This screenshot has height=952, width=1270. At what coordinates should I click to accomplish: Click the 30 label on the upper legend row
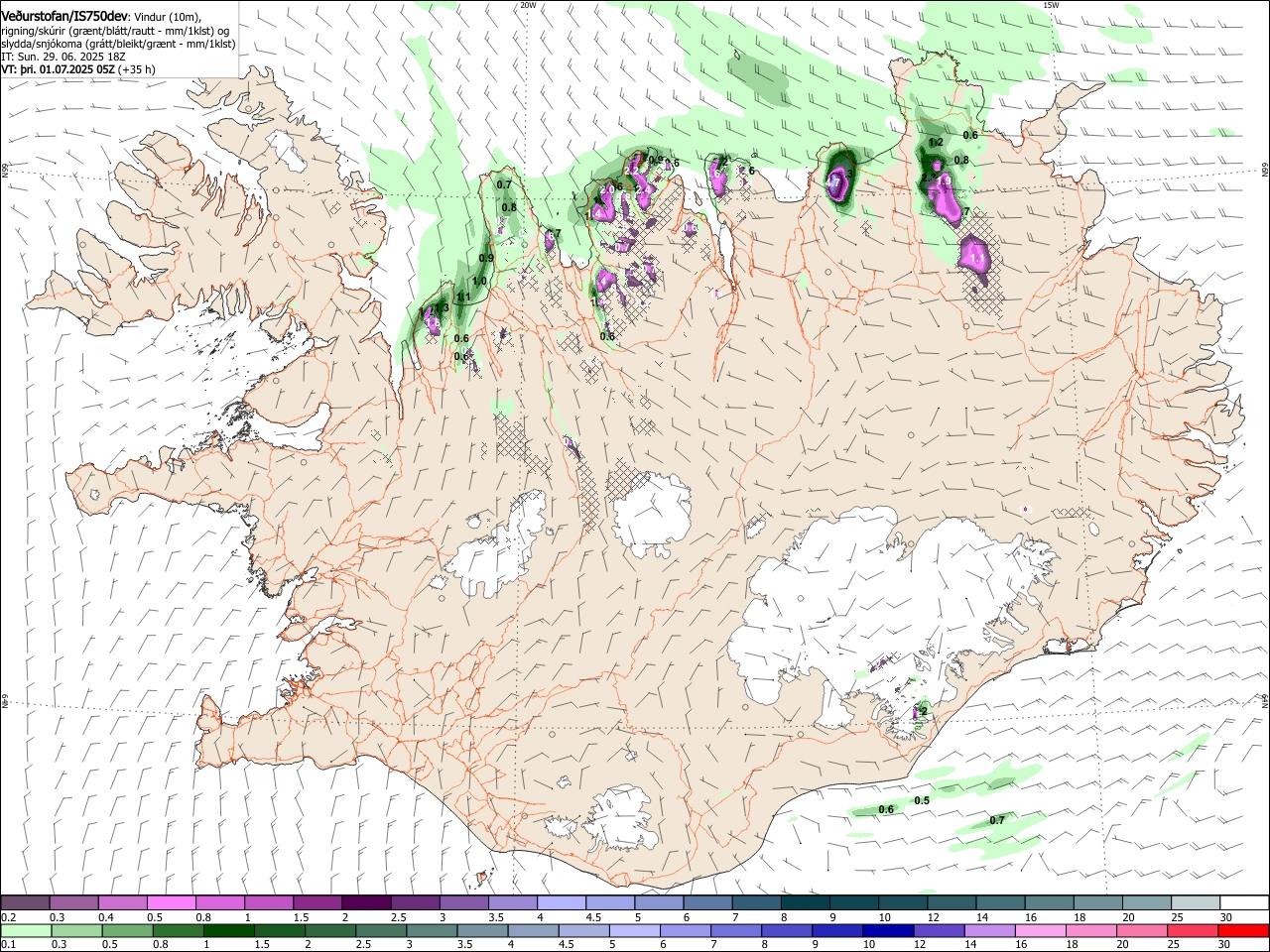click(x=1226, y=918)
